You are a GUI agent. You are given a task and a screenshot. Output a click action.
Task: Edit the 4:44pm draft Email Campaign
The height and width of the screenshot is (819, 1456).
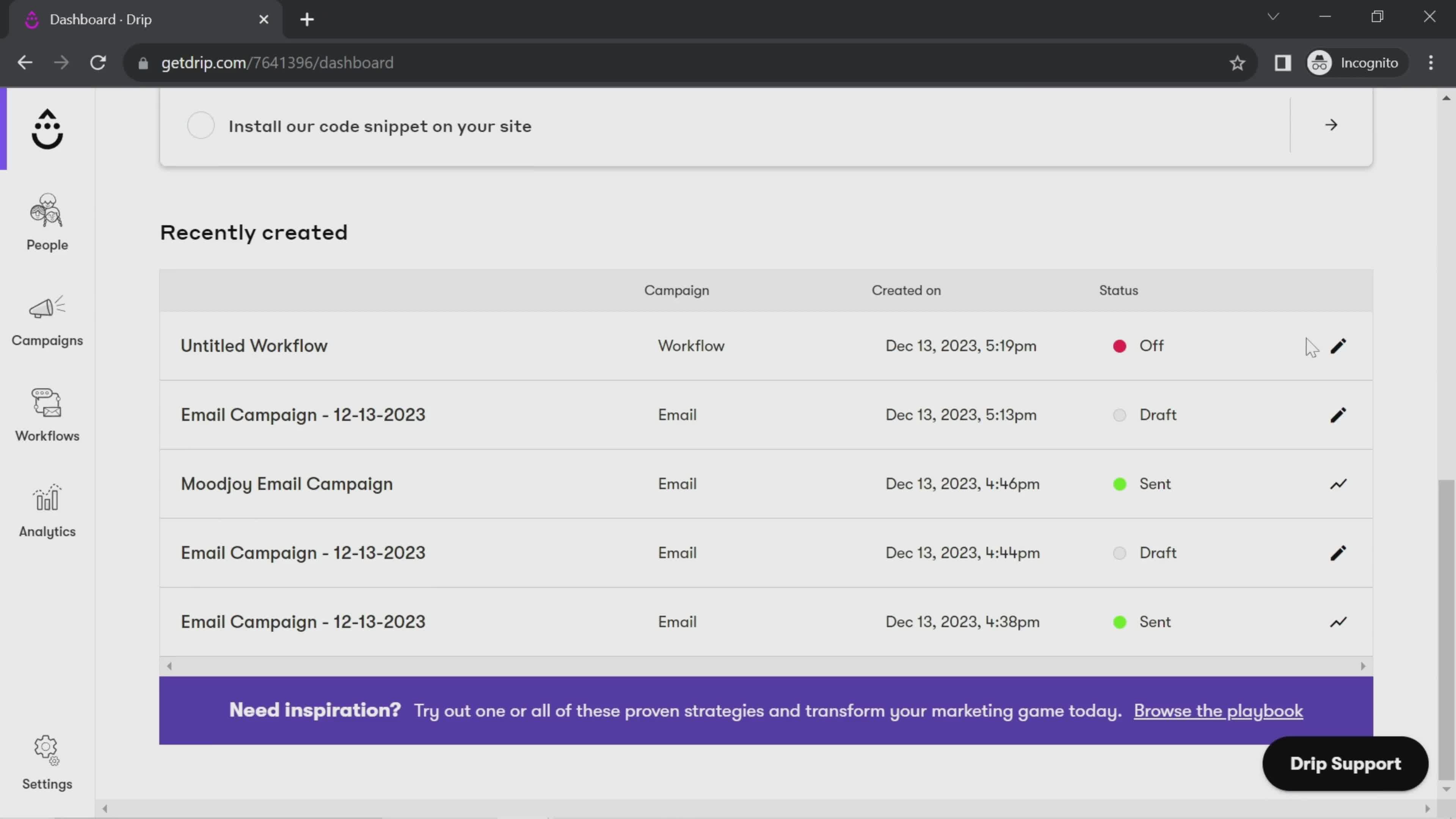(1338, 553)
